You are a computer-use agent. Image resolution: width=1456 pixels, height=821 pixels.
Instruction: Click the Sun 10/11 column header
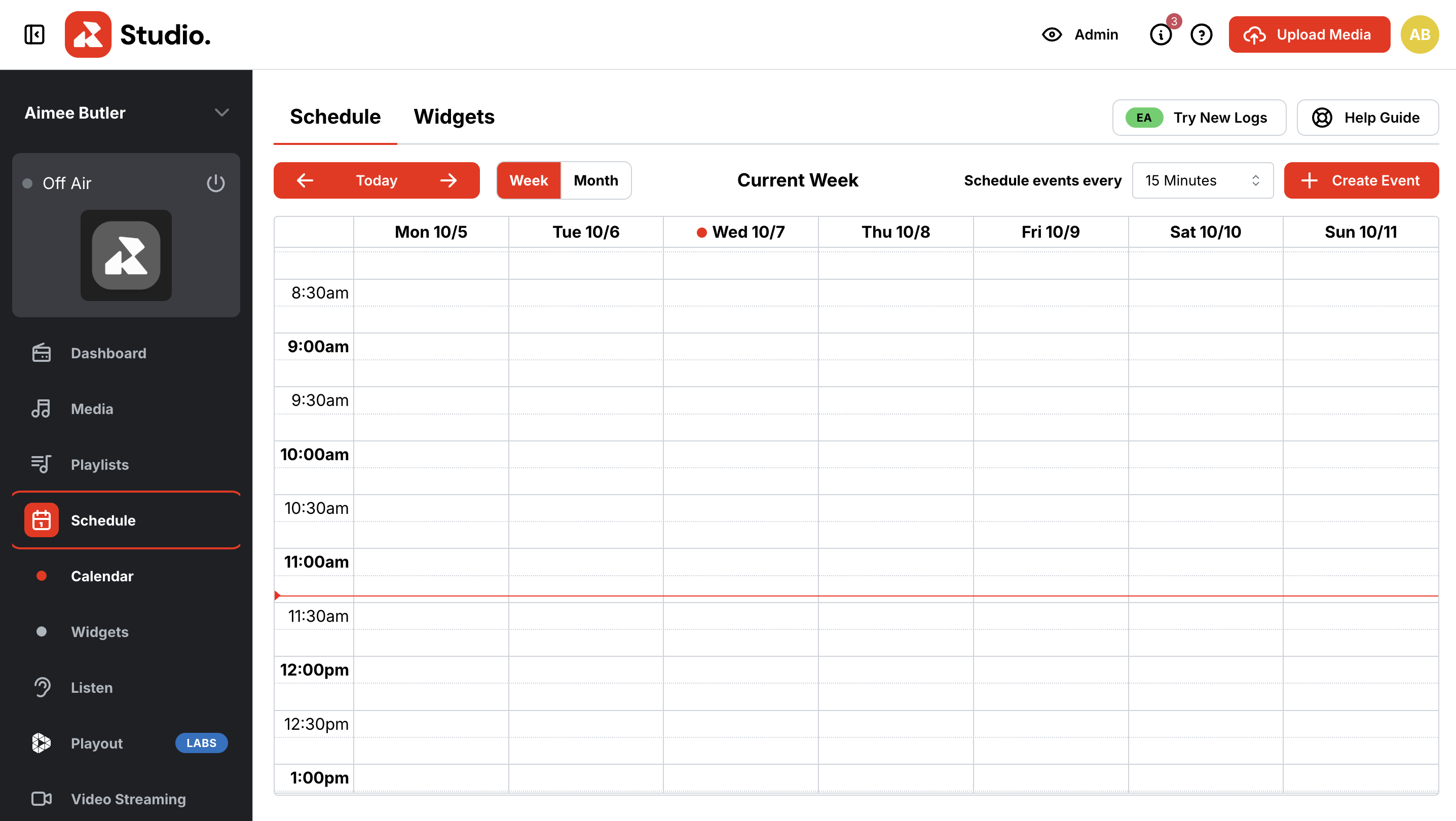pos(1361,232)
